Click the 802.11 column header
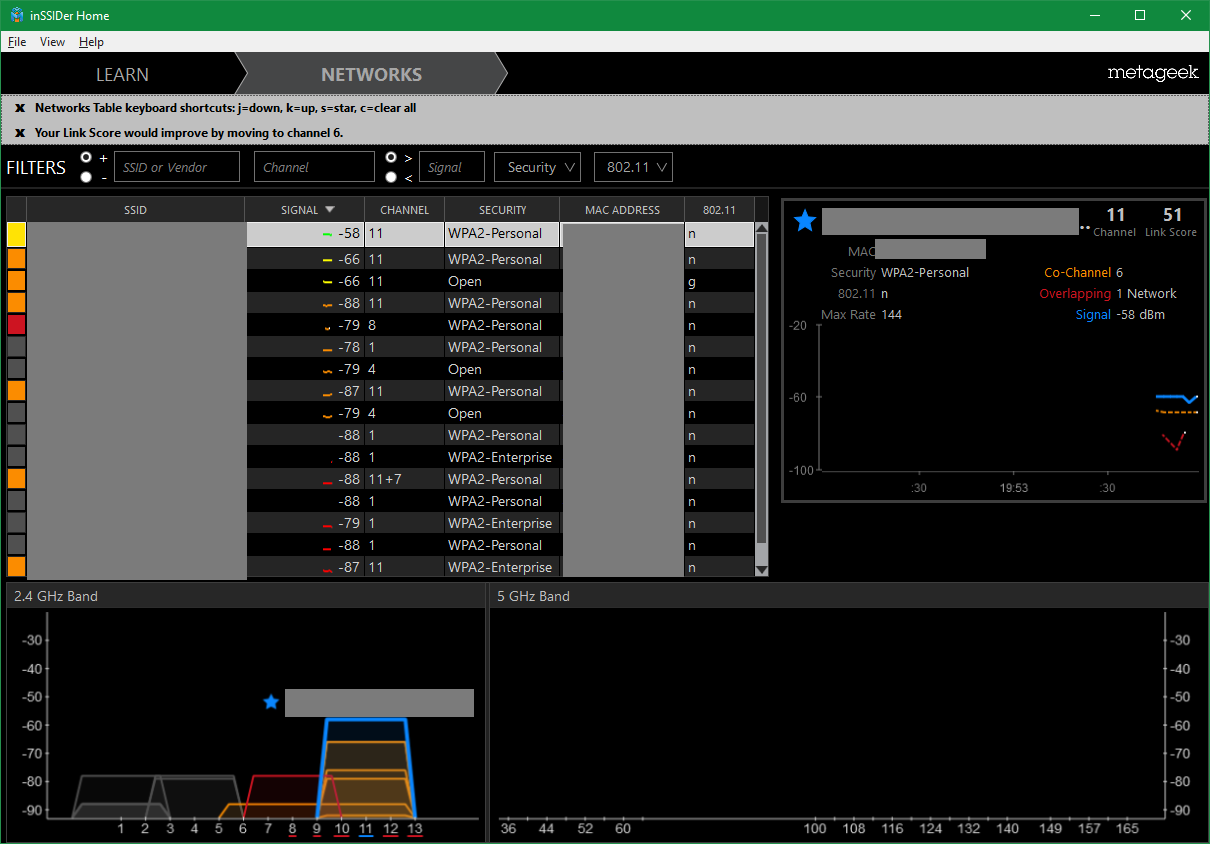Viewport: 1210px width, 844px height. (x=719, y=210)
